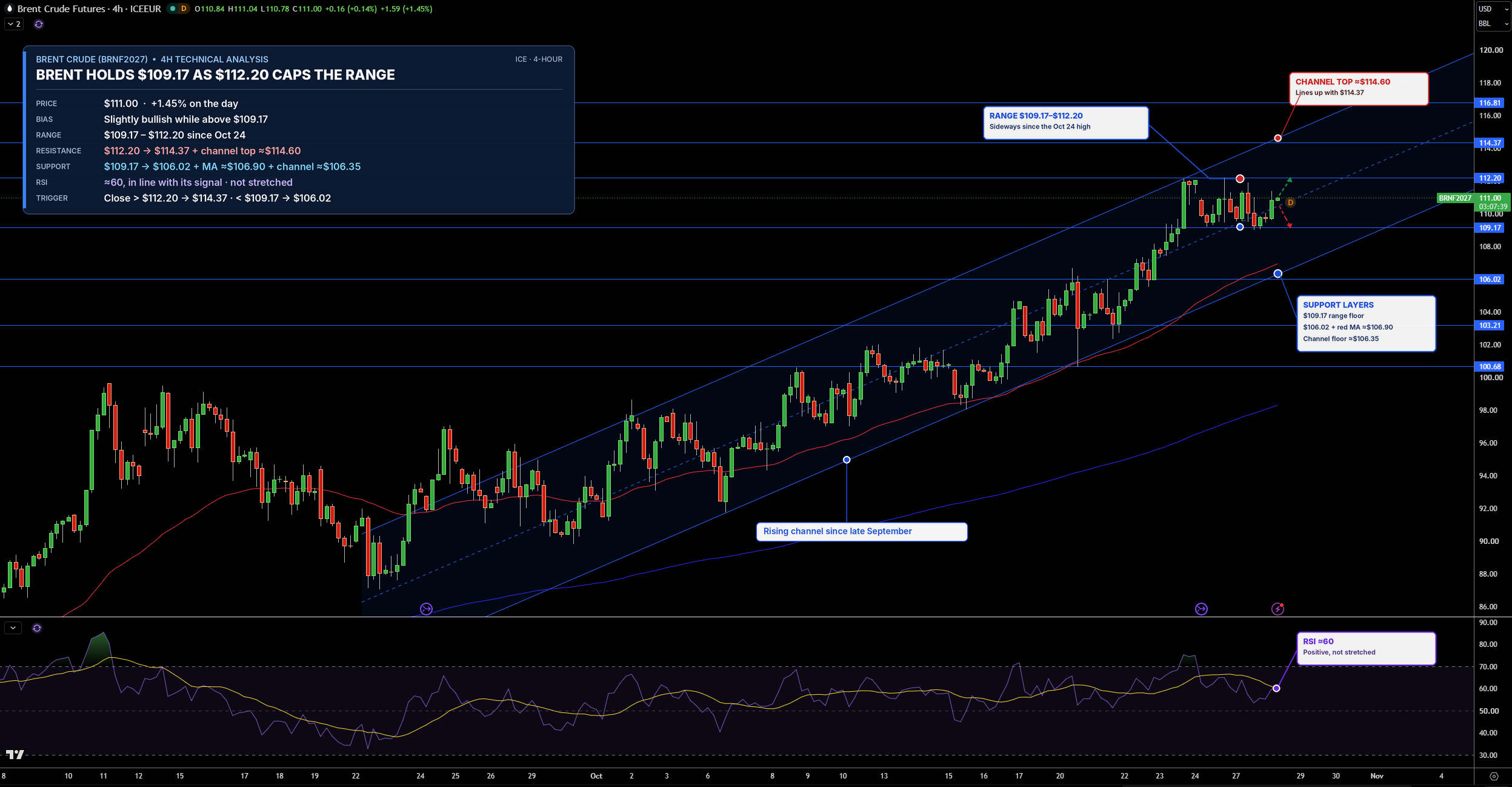The height and width of the screenshot is (787, 1512).
Task: Collapse the RSI pane legend arrow
Action: (x=13, y=628)
